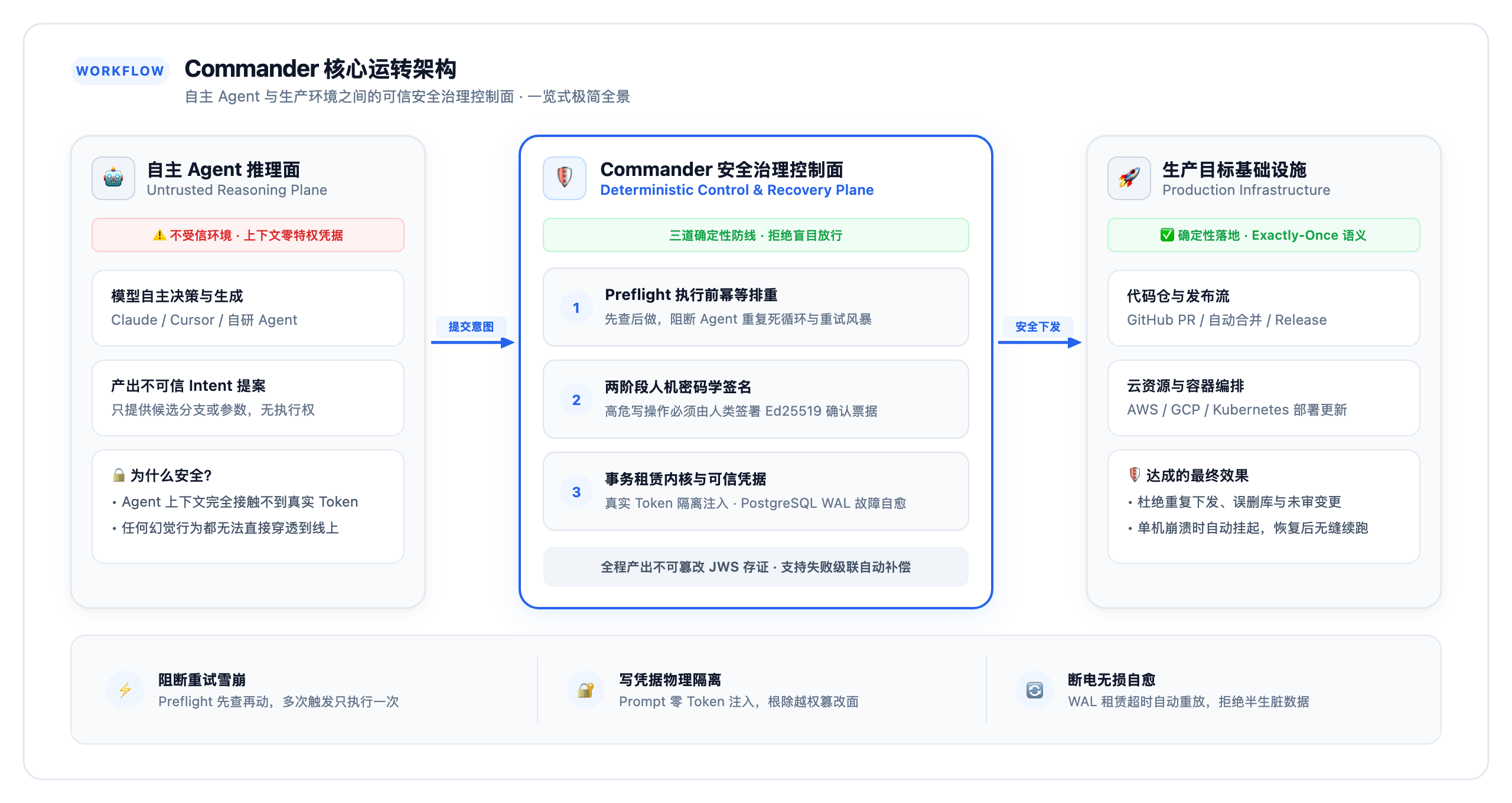Click Deterministic Control & Recovery Plane text
This screenshot has width=1512, height=803.
point(737,190)
